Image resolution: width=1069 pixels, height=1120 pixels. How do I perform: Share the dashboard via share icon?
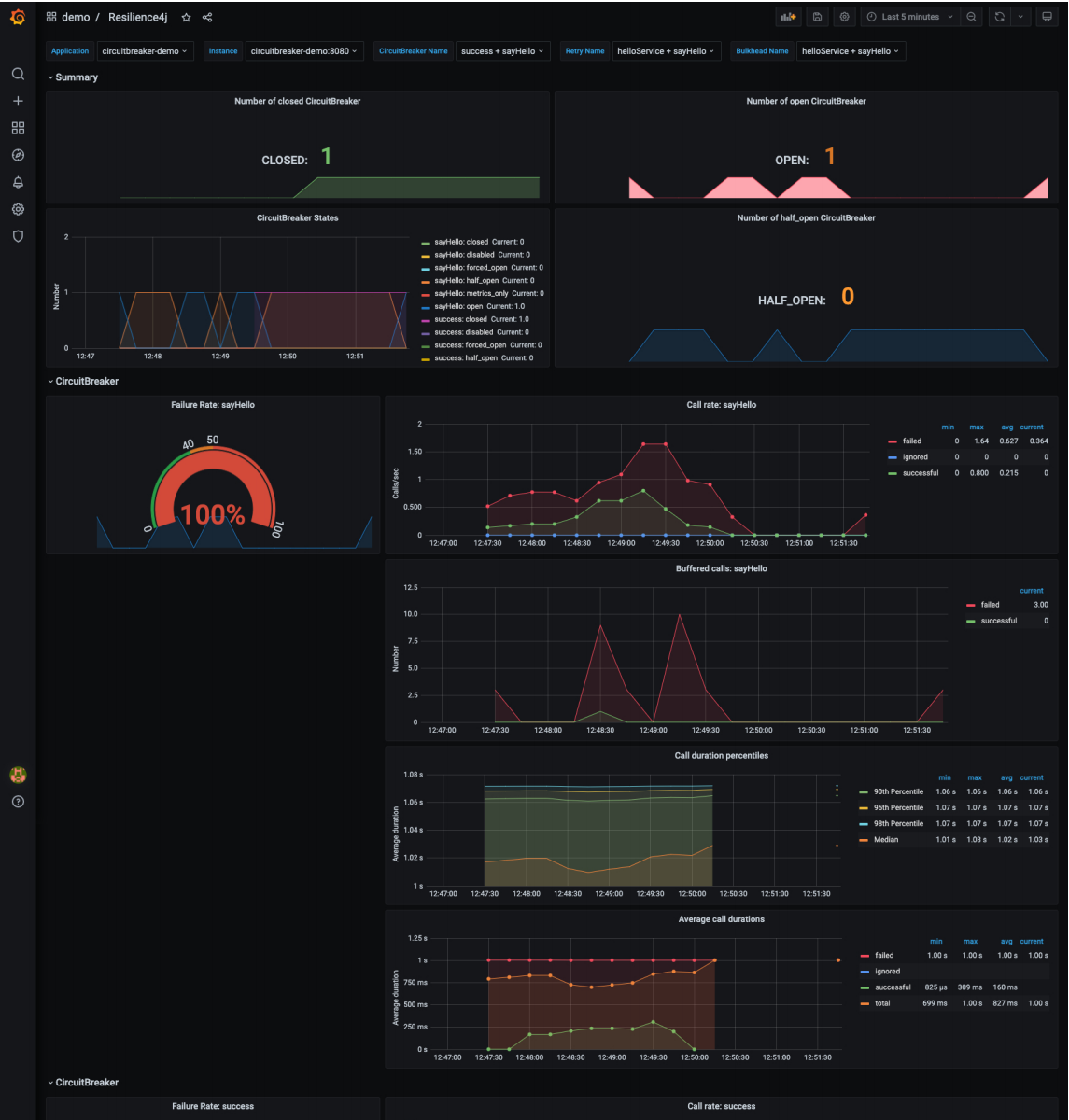click(207, 17)
